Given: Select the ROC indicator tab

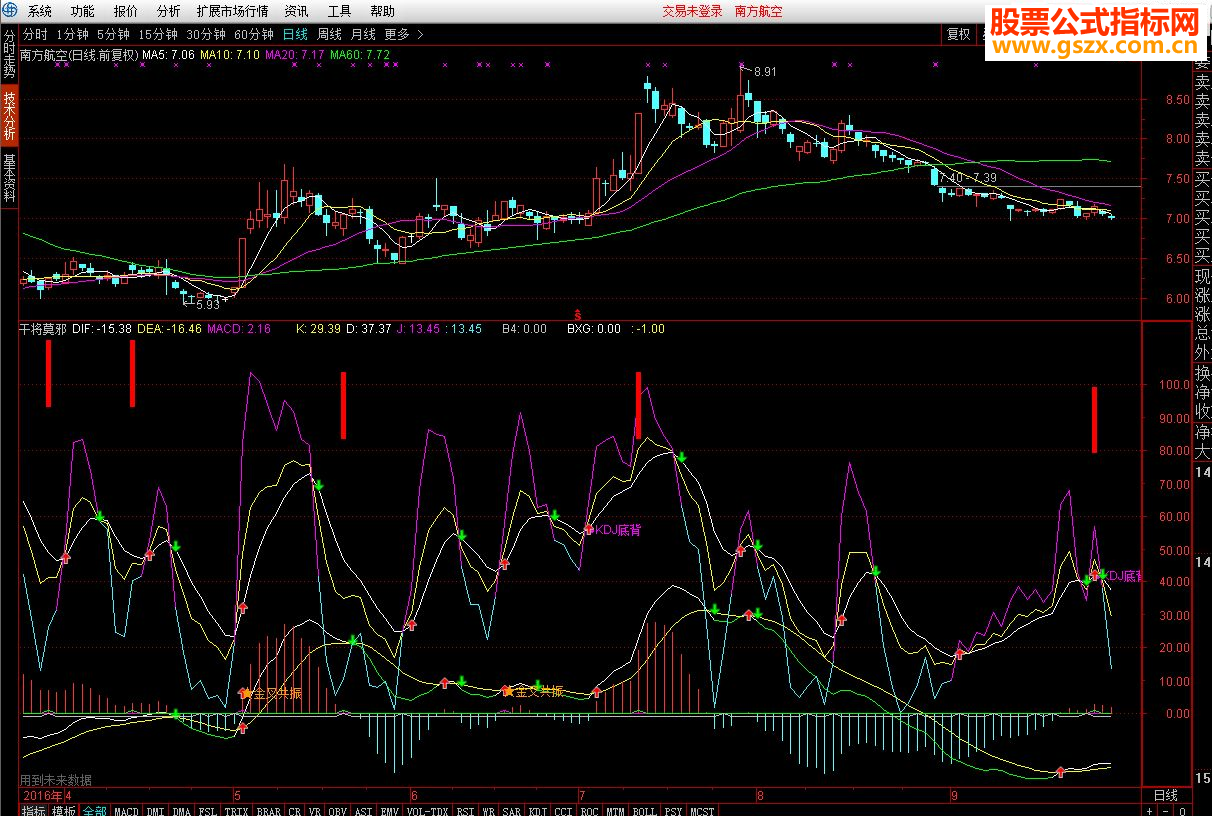Looking at the screenshot, I should [590, 810].
